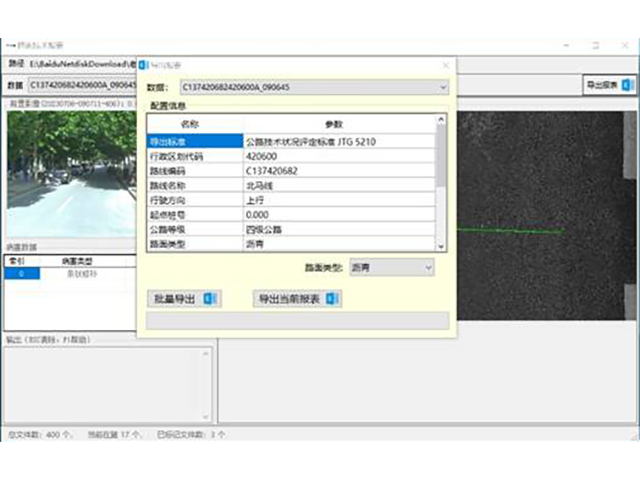This screenshot has width=640, height=480.
Task: Click the dialog title bar icon
Action: tap(143, 64)
